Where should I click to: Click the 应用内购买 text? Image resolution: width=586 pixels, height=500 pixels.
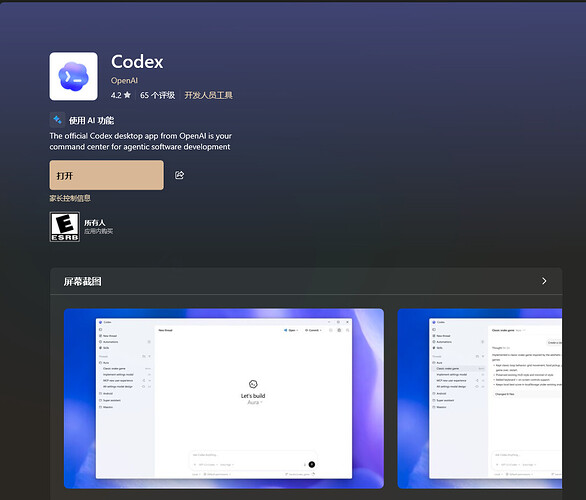point(98,231)
